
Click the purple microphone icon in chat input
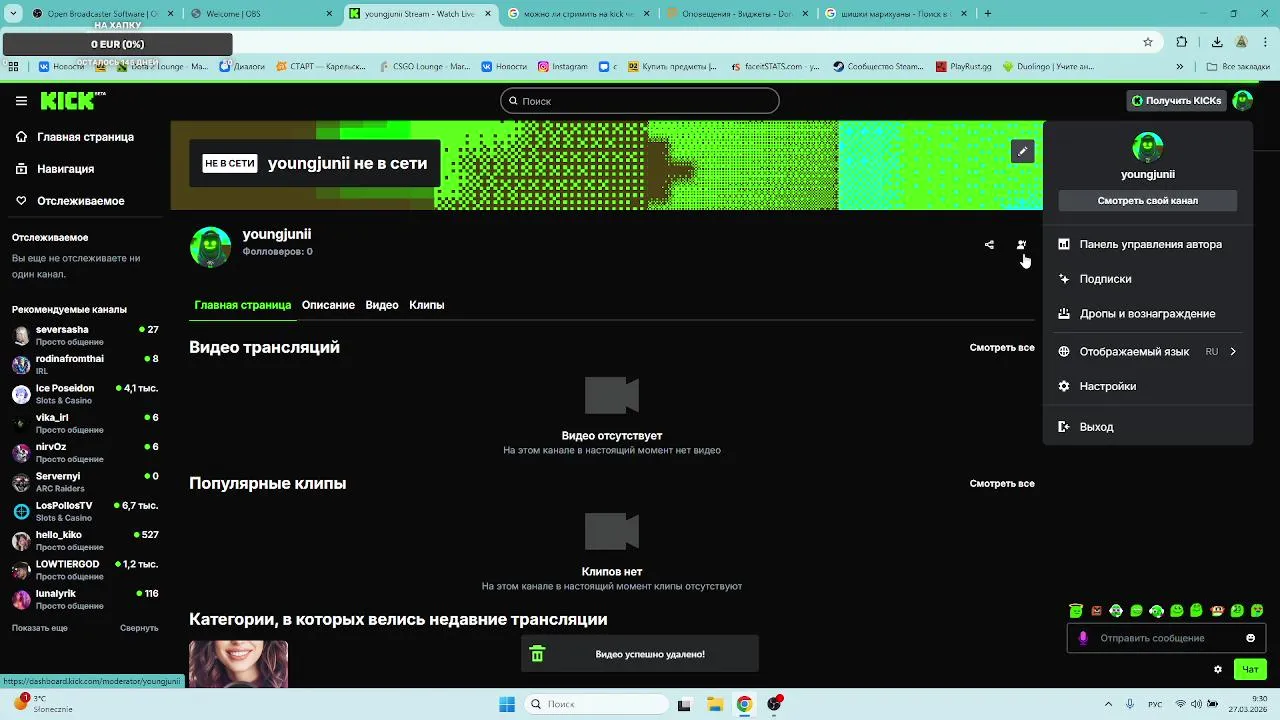coord(1083,638)
